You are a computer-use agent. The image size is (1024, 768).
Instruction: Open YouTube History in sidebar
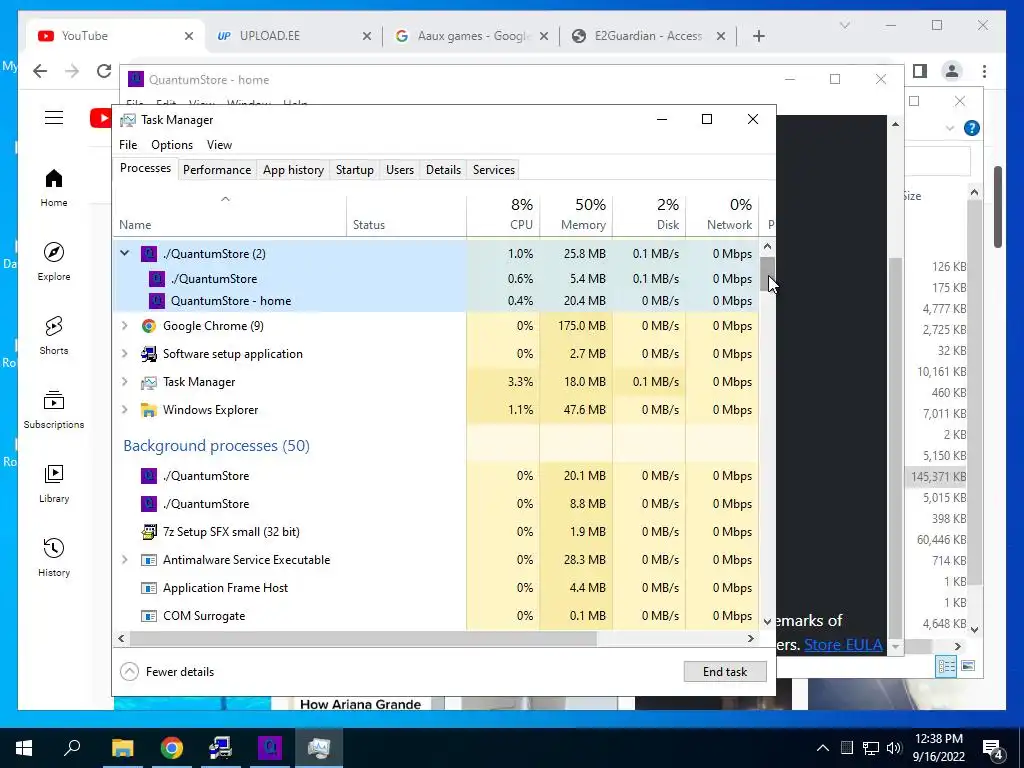point(54,558)
